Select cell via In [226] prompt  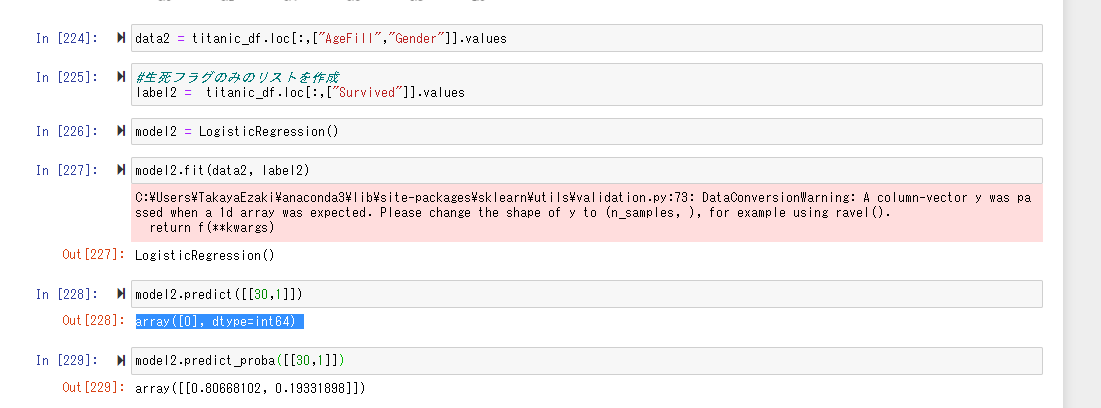pos(67,131)
